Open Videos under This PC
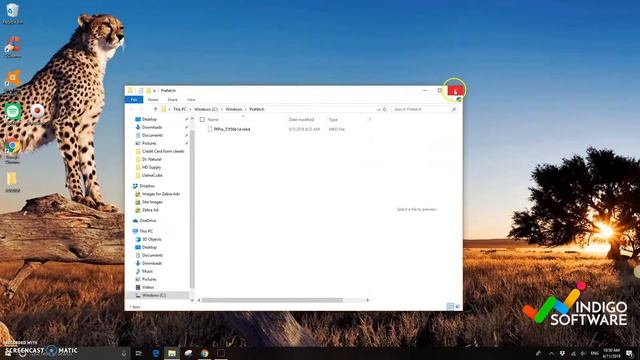 [x=148, y=287]
